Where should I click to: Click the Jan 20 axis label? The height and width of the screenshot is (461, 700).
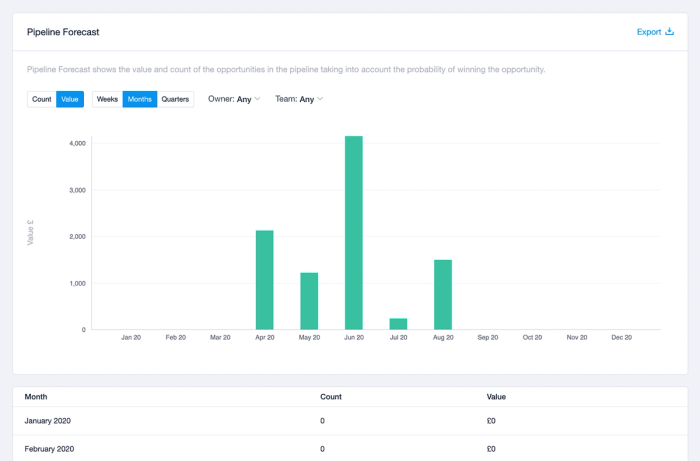coord(131,337)
